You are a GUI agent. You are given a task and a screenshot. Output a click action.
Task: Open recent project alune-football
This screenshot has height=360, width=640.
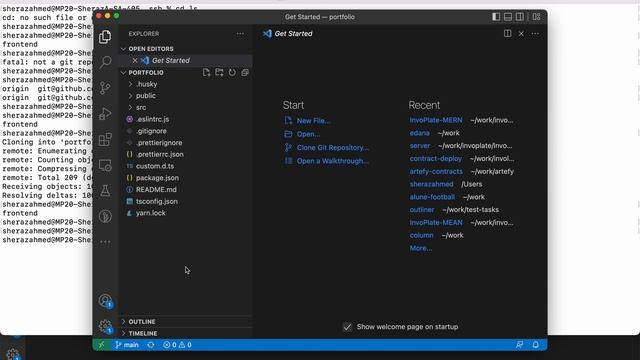[x=432, y=197]
